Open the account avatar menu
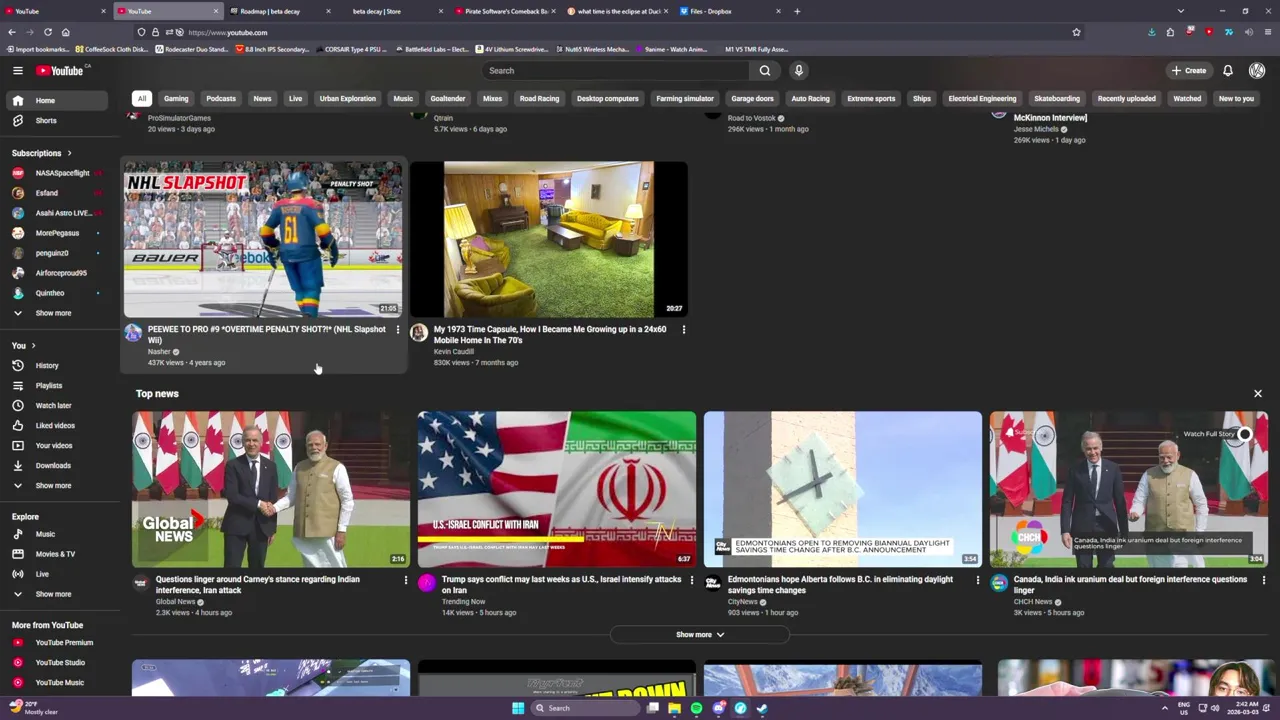The width and height of the screenshot is (1280, 720). click(1257, 70)
